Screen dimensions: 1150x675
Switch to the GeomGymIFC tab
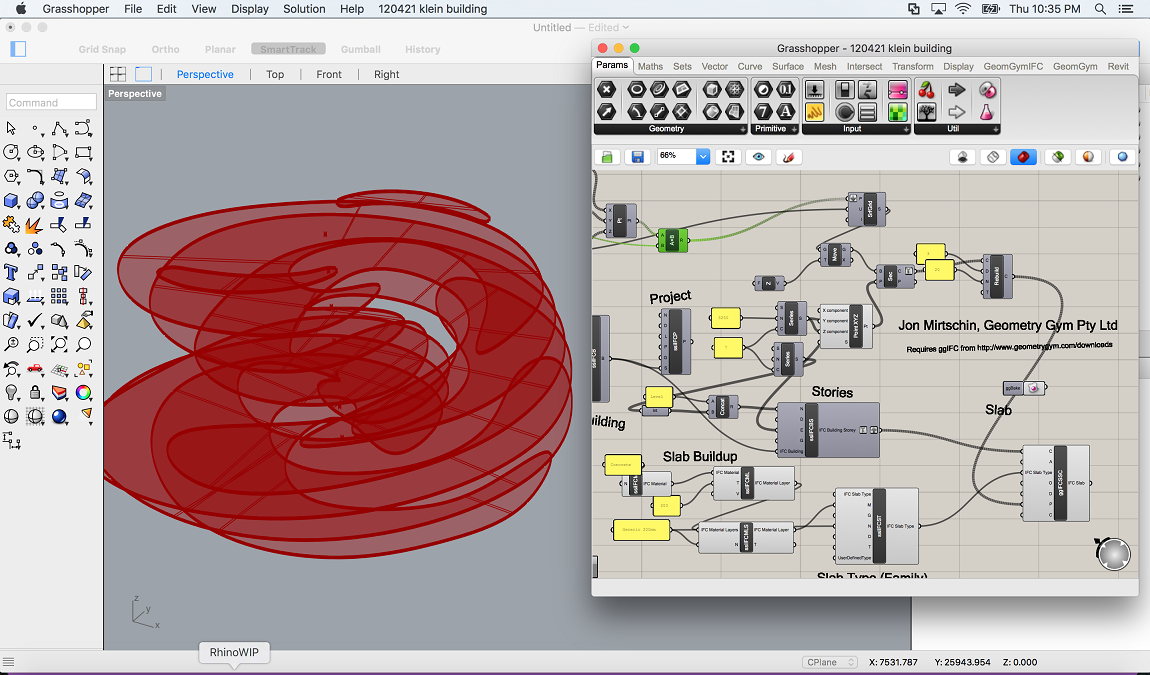click(1013, 66)
